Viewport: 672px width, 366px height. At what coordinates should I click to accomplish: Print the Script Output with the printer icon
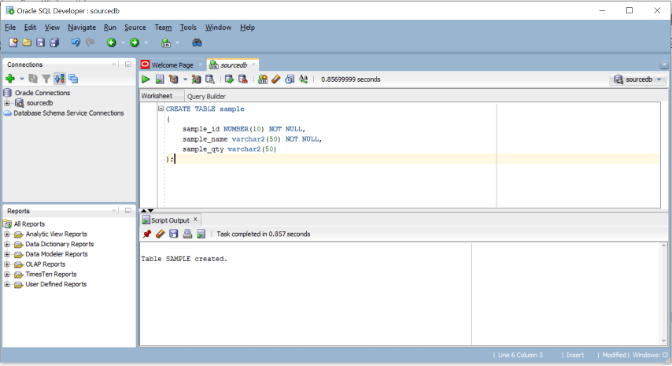[187, 234]
